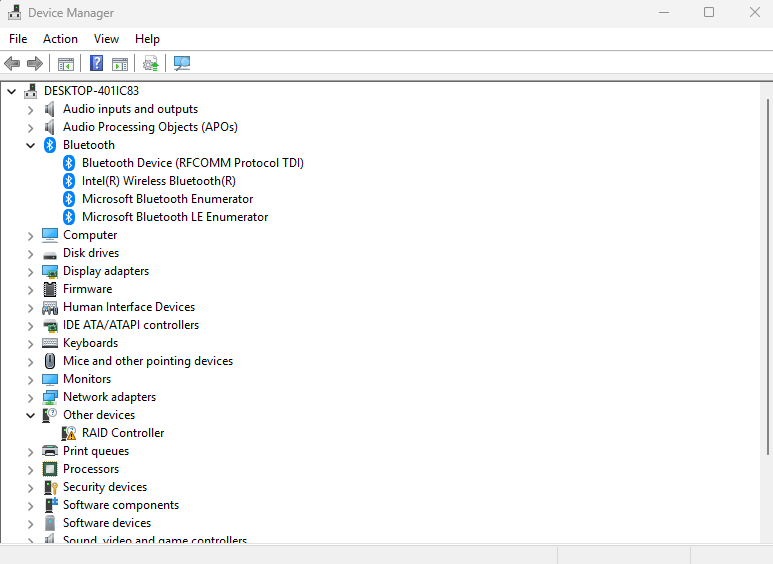Click the RAID Controller warning icon
773x564 pixels.
point(69,433)
